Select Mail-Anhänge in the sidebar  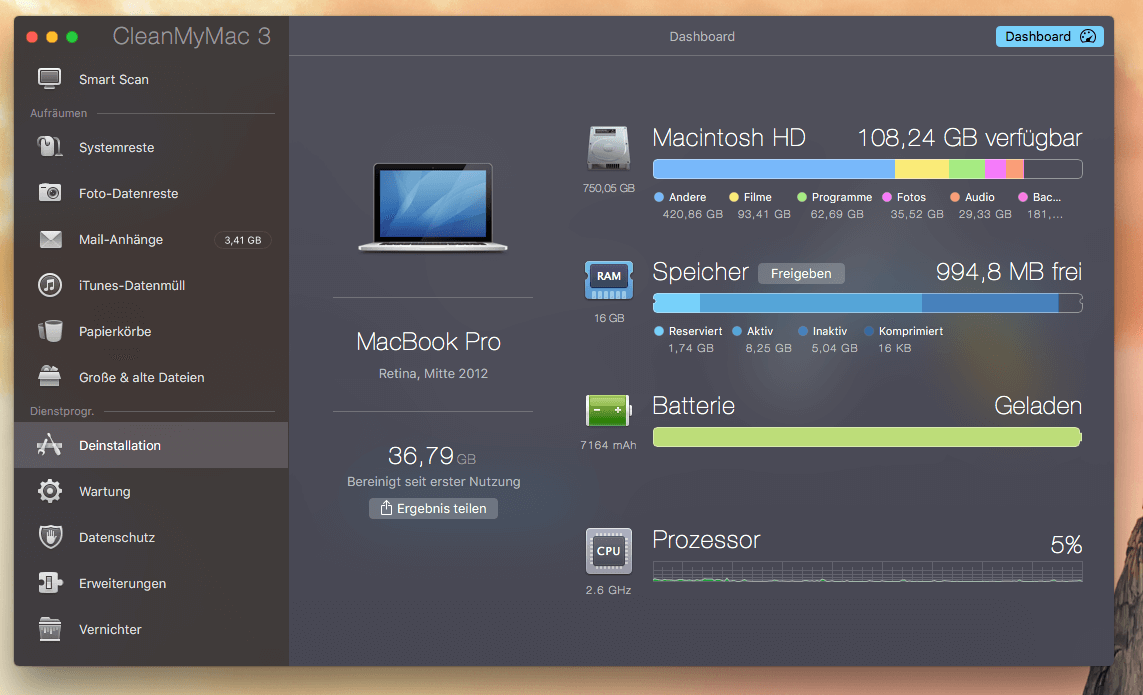click(151, 239)
